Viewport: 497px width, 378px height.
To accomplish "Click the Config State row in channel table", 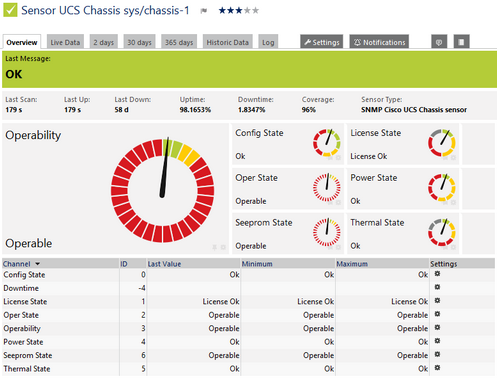I will coord(248,275).
